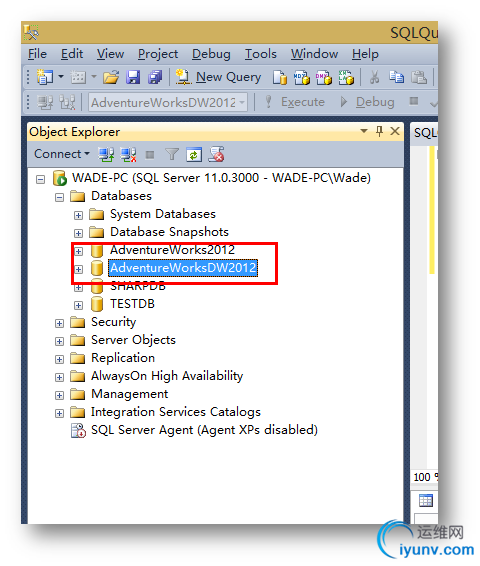Image resolution: width=480 pixels, height=566 pixels.
Task: Select the WADE-PC server node label
Action: (x=221, y=178)
